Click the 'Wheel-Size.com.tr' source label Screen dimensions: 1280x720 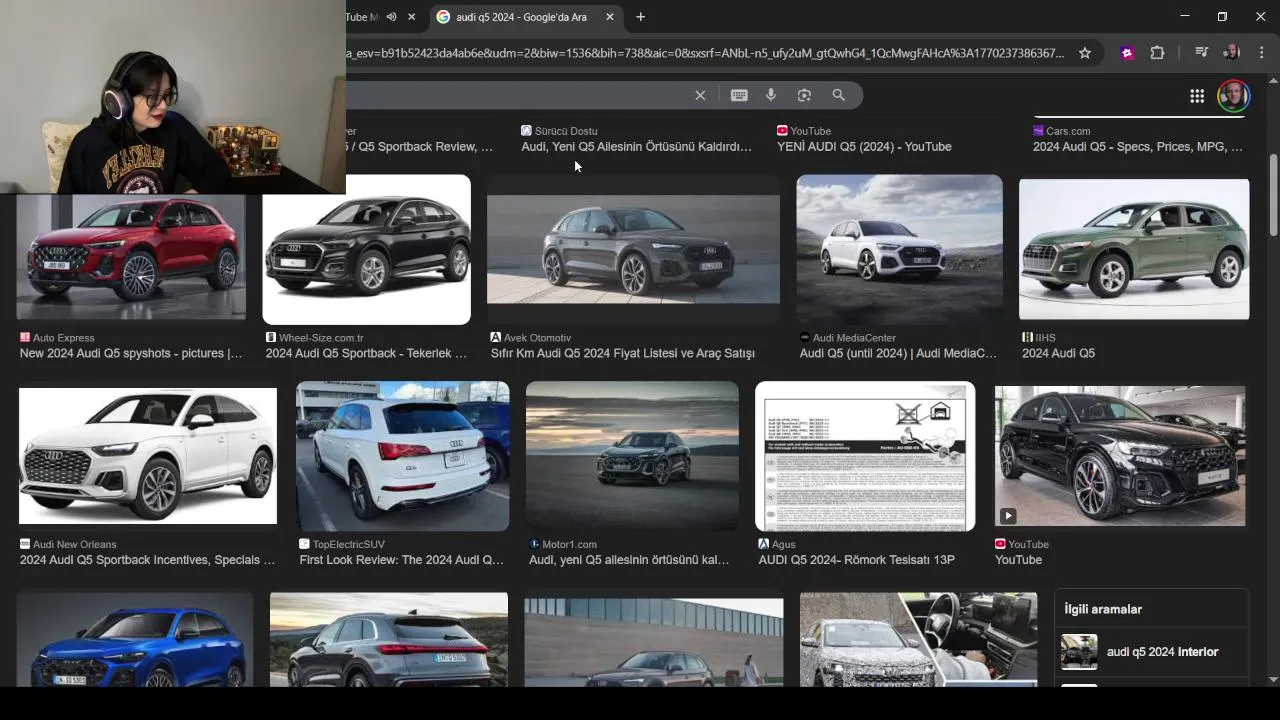[321, 338]
